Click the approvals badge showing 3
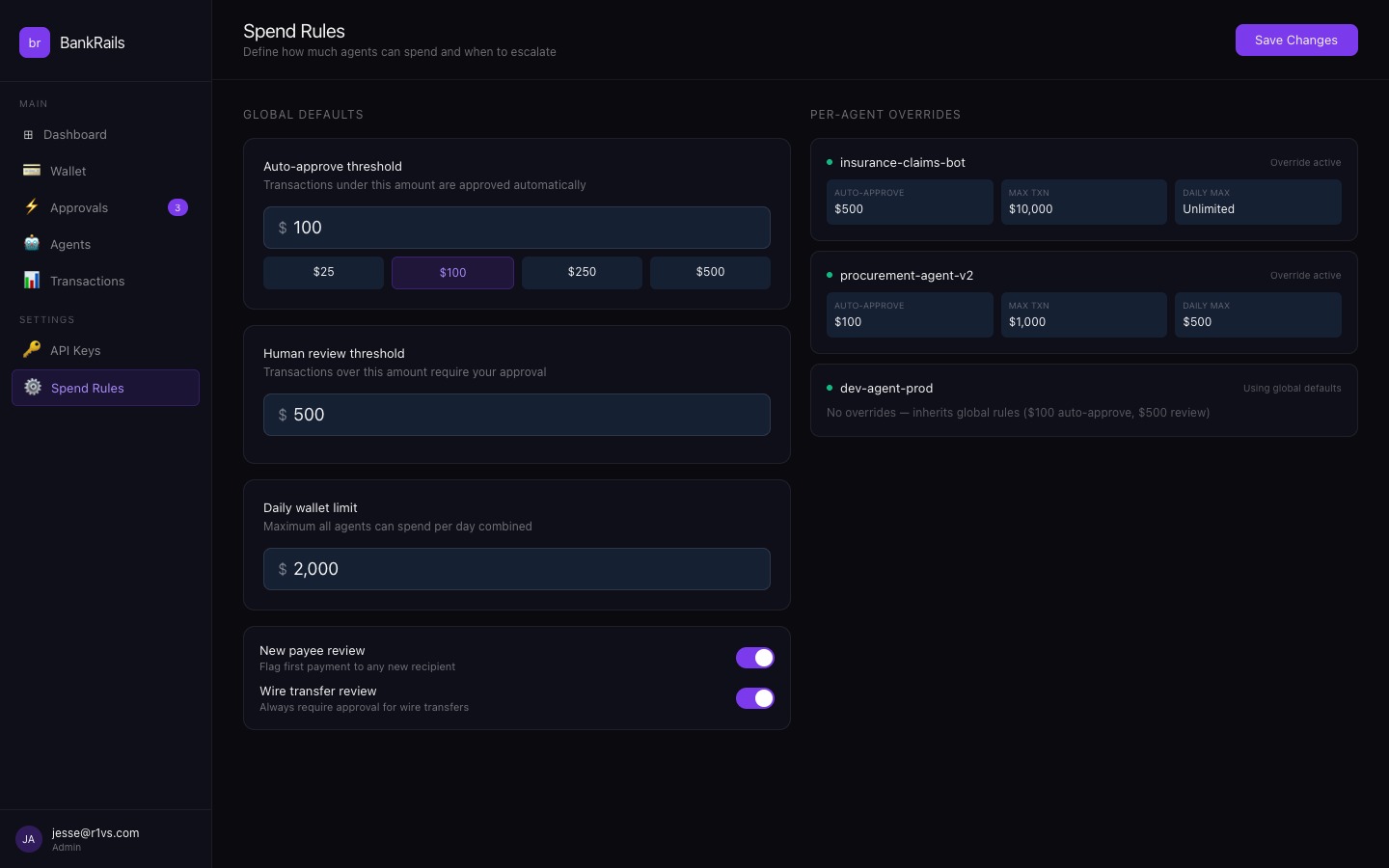This screenshot has height=868, width=1389. (177, 207)
